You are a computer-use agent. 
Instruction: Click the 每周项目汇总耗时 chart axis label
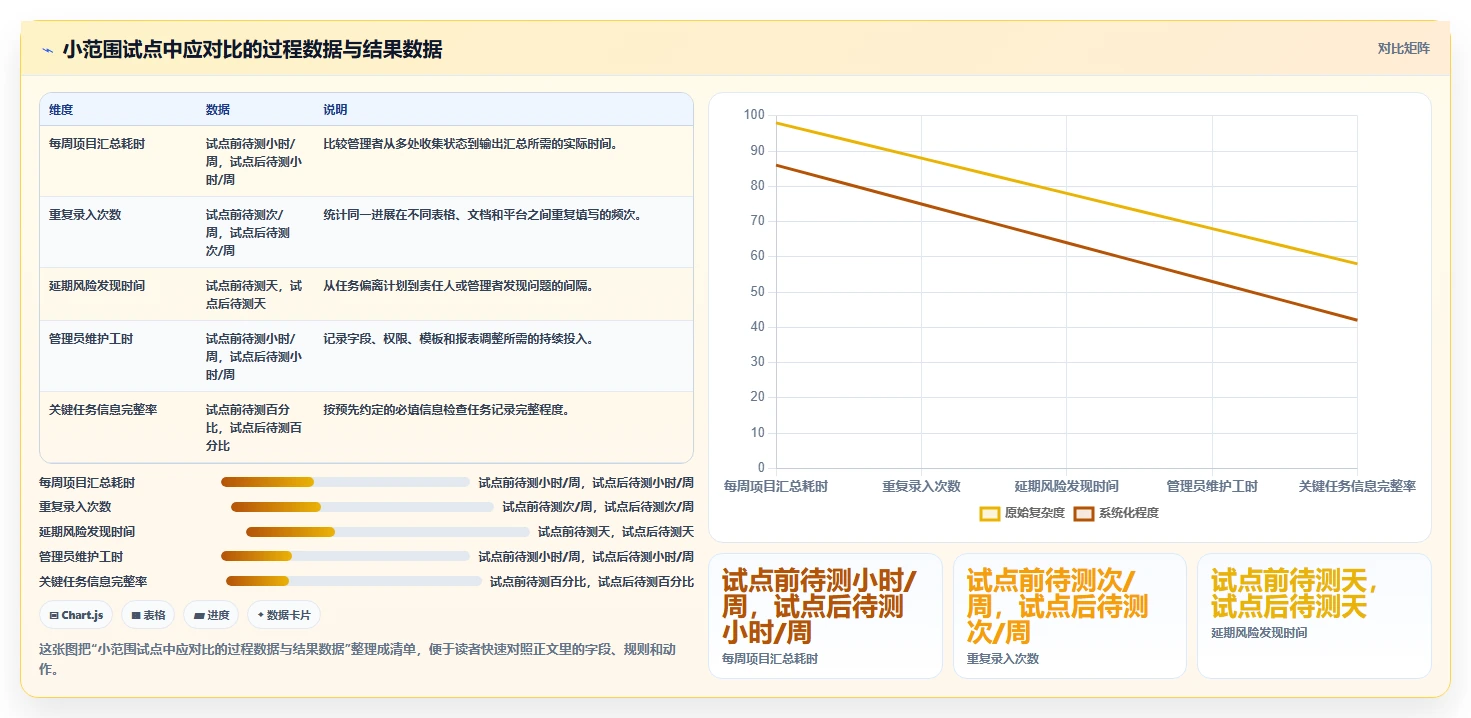[x=776, y=486]
